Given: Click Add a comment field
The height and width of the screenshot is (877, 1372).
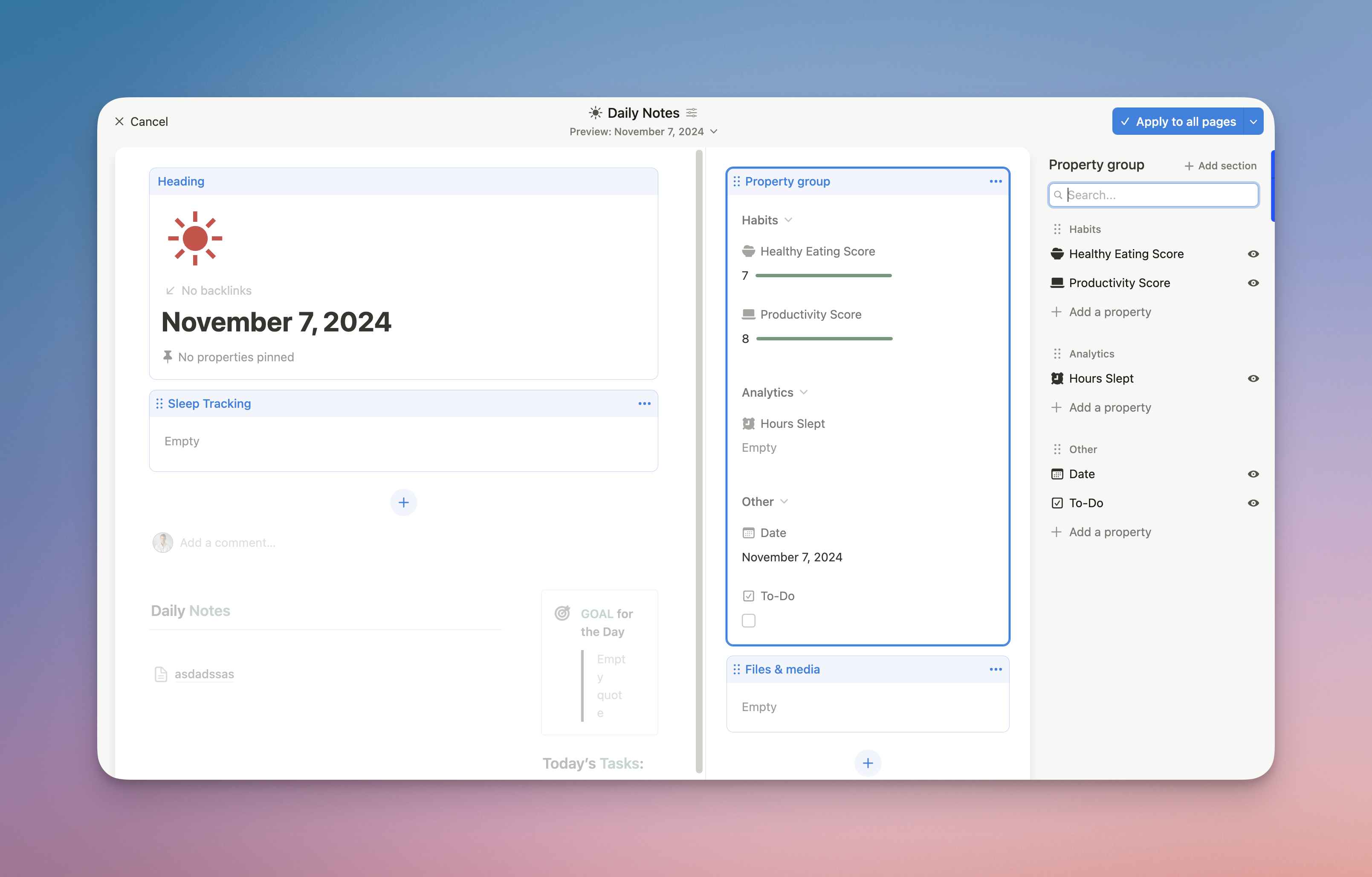Looking at the screenshot, I should pyautogui.click(x=228, y=543).
